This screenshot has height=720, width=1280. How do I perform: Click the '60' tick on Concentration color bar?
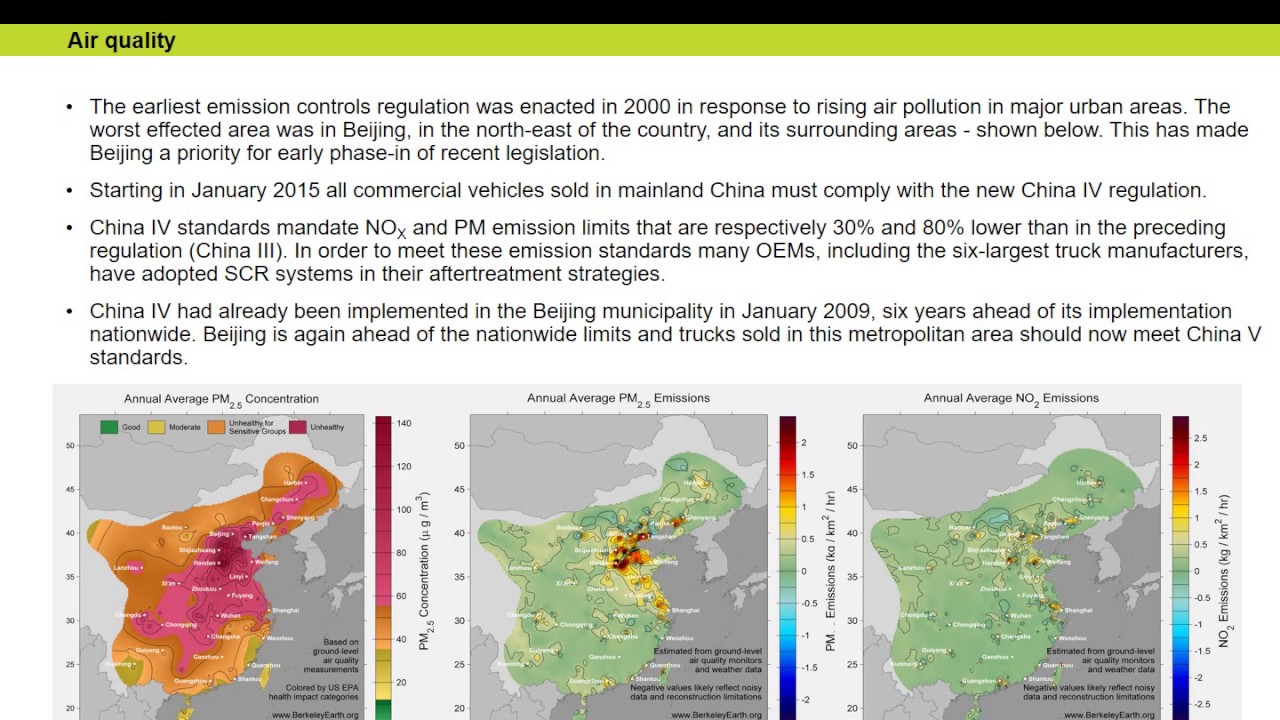point(401,596)
